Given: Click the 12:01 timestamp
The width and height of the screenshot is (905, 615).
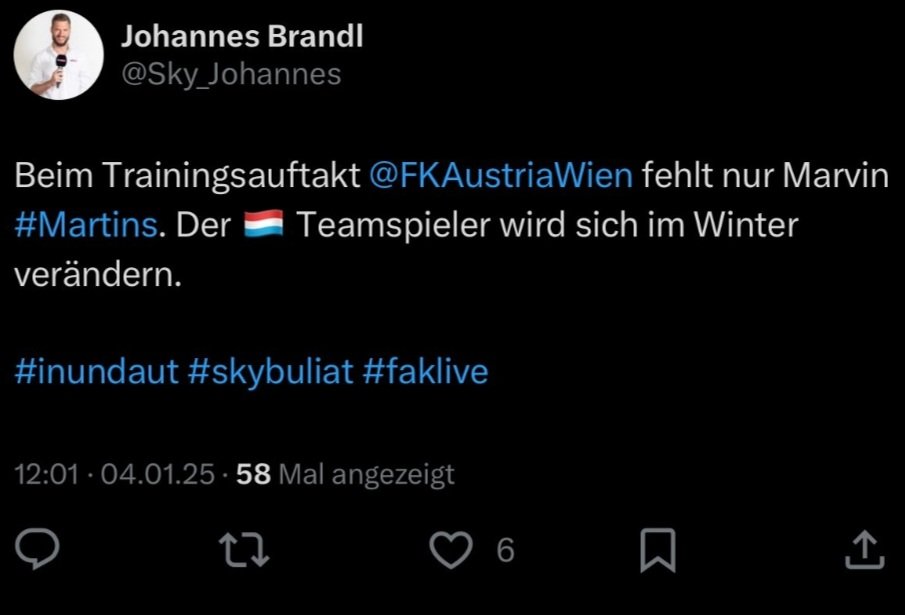Looking at the screenshot, I should [46, 474].
